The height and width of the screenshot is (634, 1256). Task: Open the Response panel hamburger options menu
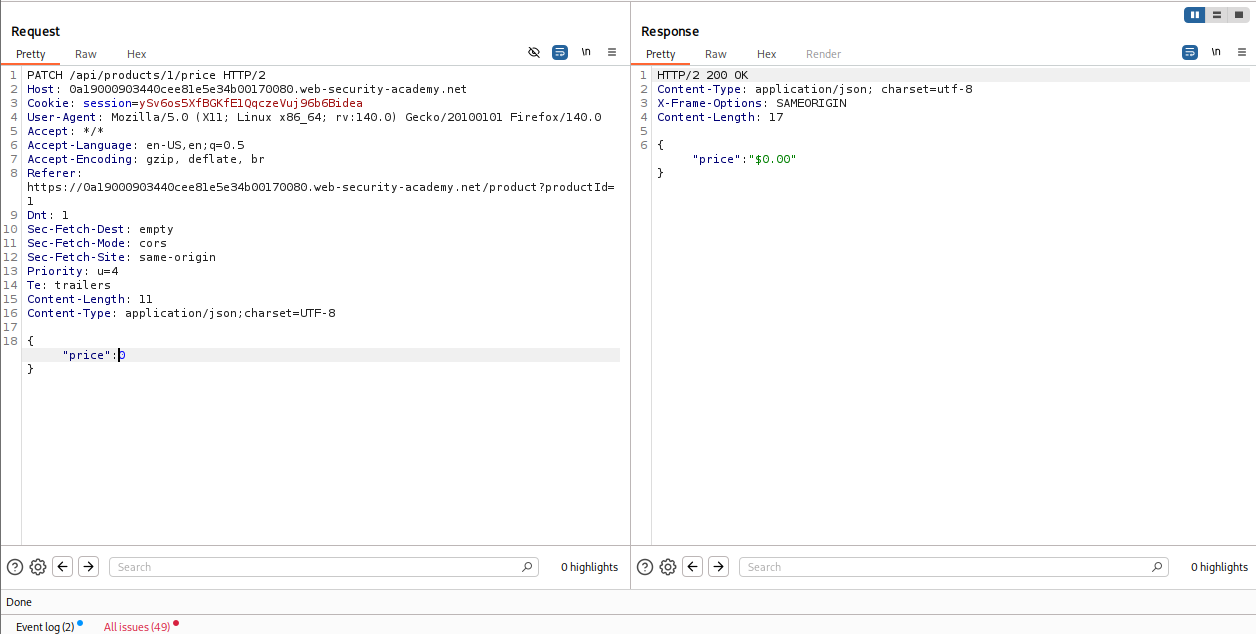click(1241, 52)
